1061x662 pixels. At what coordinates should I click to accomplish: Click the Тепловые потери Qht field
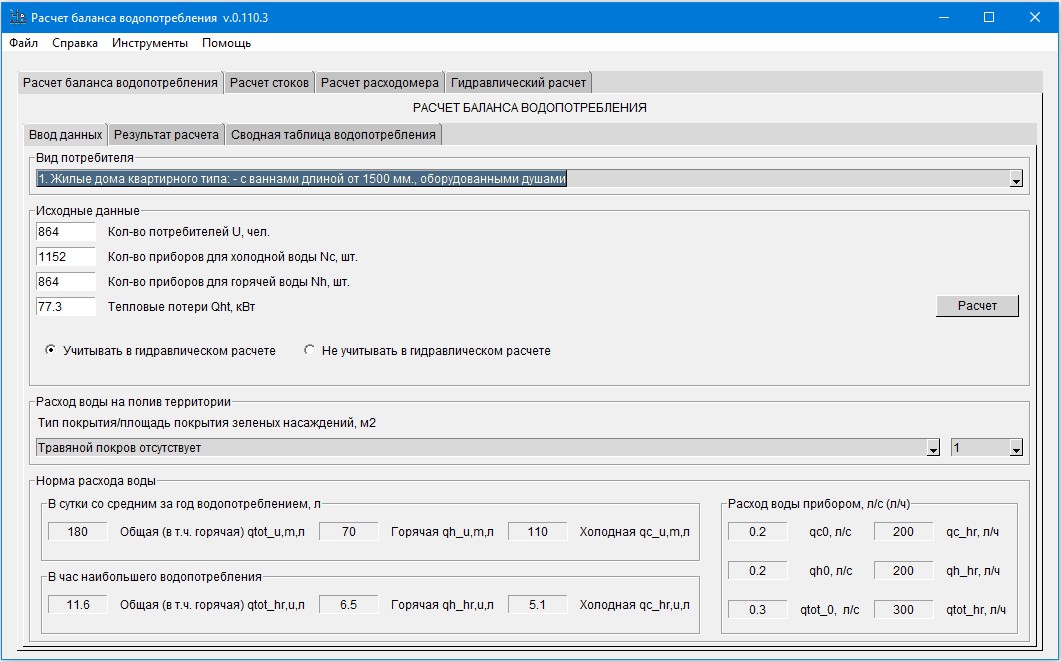[66, 307]
